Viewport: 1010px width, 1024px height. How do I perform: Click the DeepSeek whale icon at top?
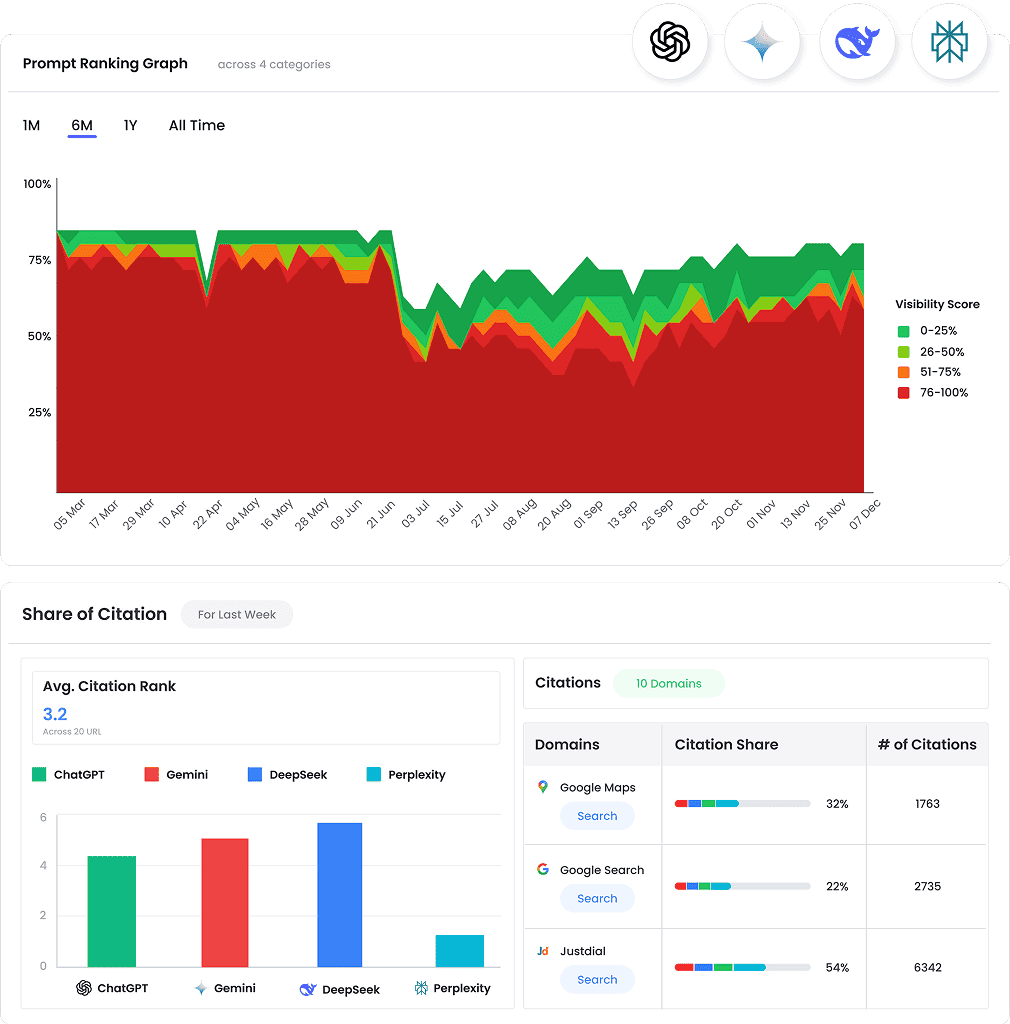tap(857, 41)
